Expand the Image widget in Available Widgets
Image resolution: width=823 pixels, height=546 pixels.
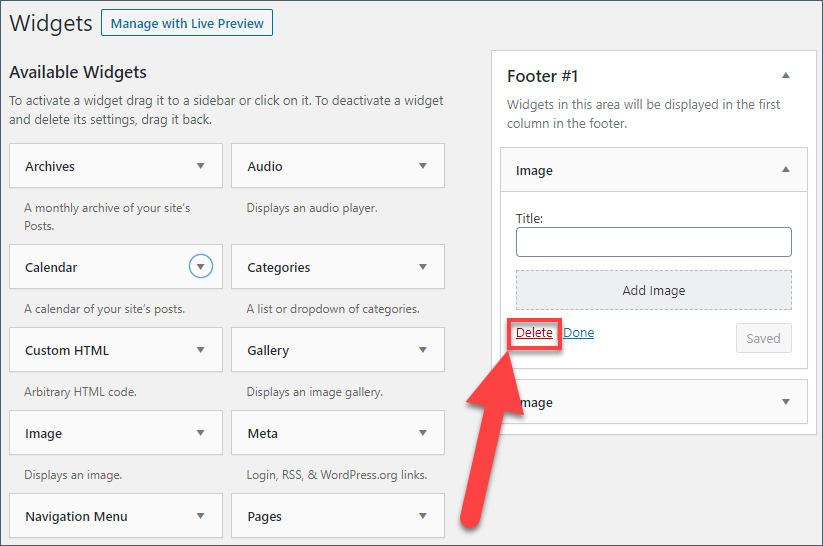[201, 433]
